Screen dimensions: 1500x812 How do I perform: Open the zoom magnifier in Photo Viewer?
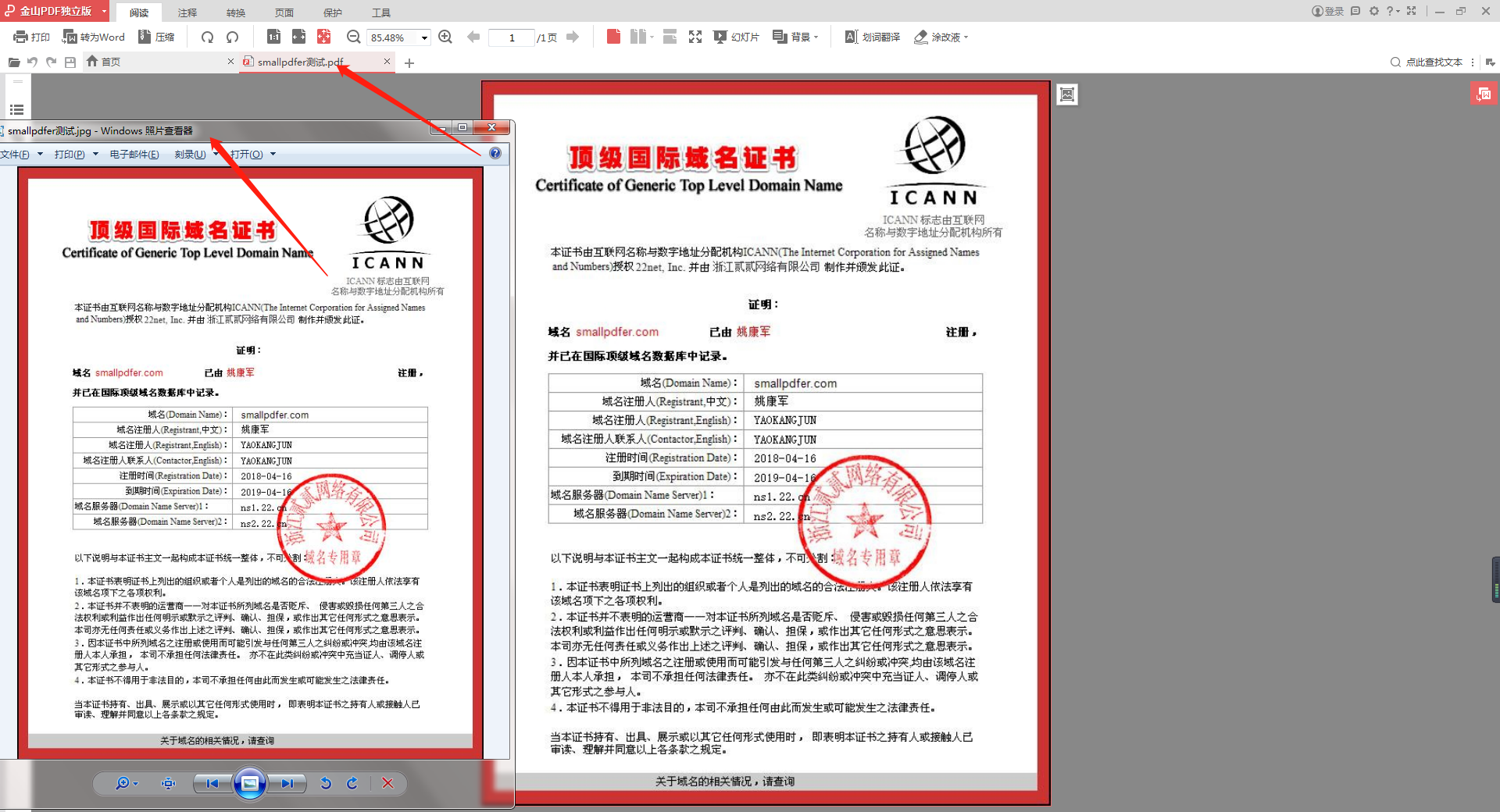(126, 783)
